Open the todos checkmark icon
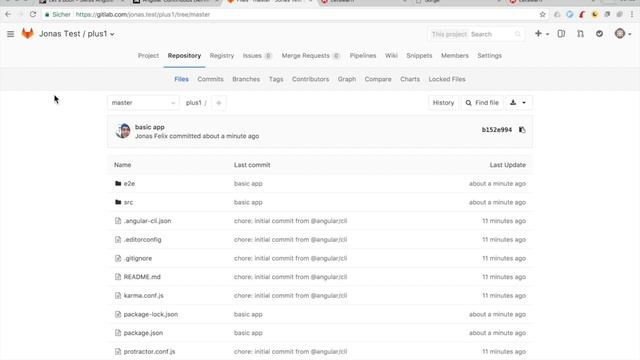640x360 pixels. click(x=599, y=34)
